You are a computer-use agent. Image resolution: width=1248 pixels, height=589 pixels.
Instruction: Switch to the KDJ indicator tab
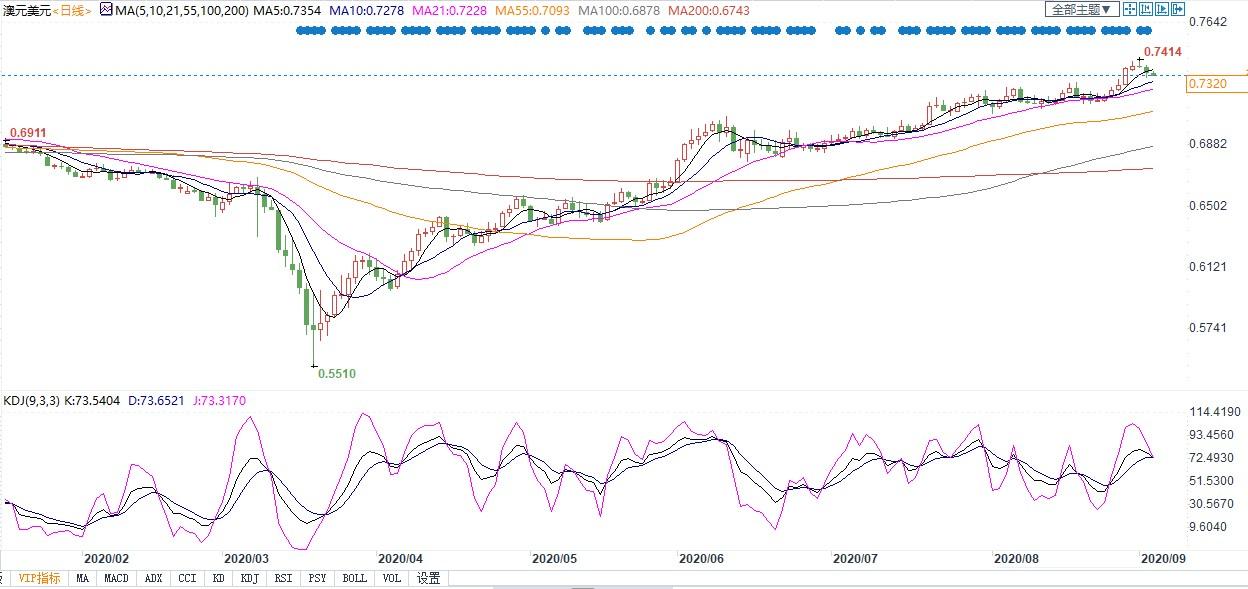coord(250,578)
